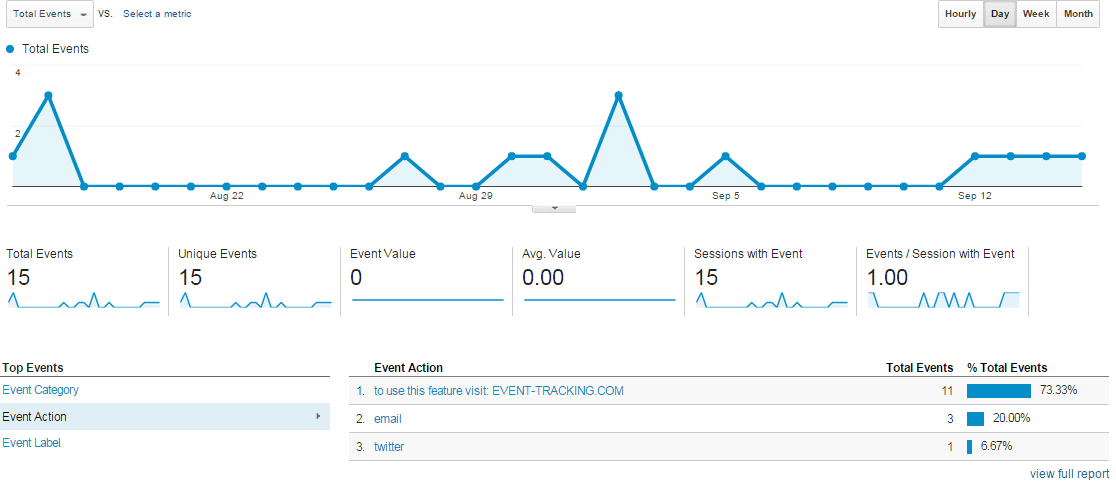Switch the chart to Week view
This screenshot has height=486, width=1116.
click(x=1035, y=14)
